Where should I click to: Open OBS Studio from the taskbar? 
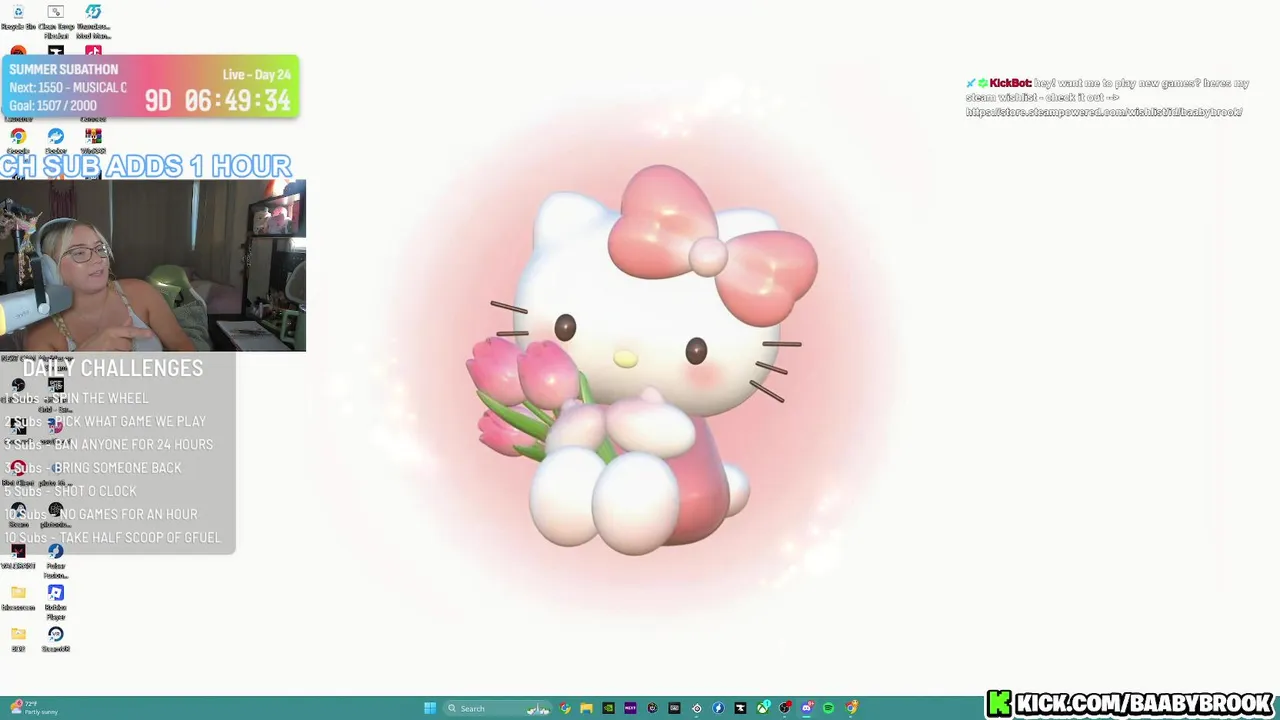point(785,708)
